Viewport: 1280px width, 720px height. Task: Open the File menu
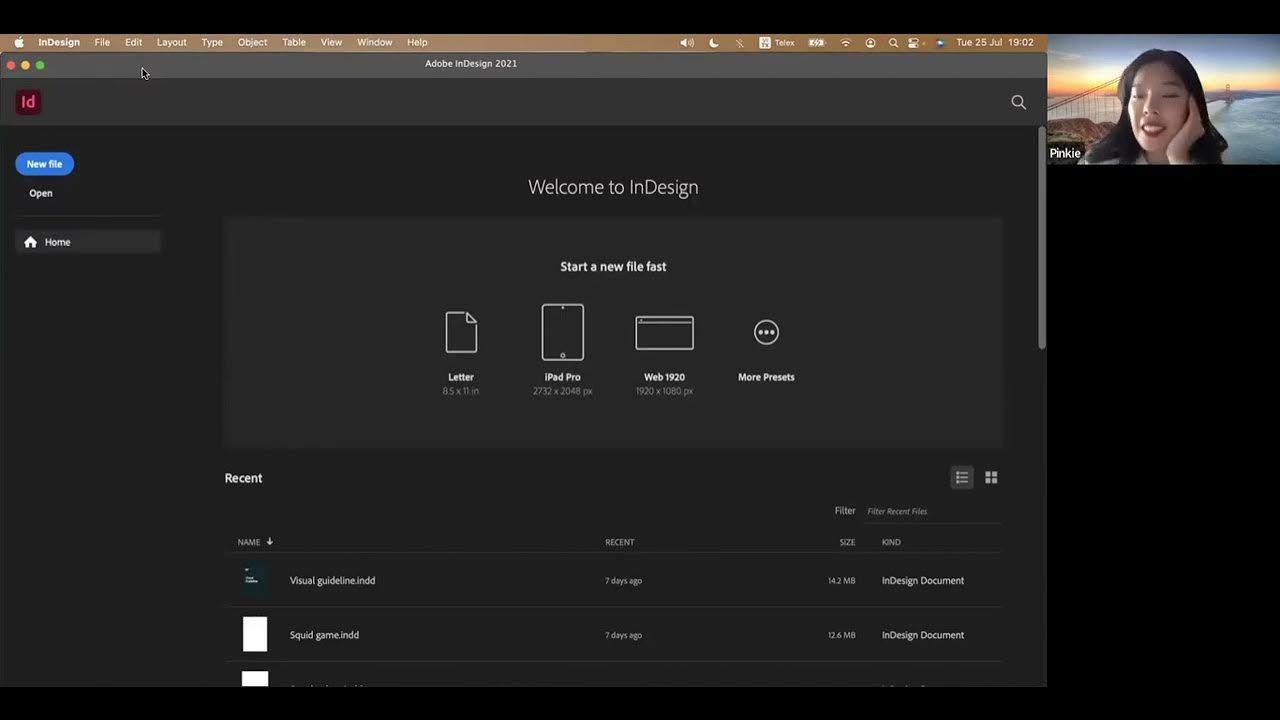(102, 42)
